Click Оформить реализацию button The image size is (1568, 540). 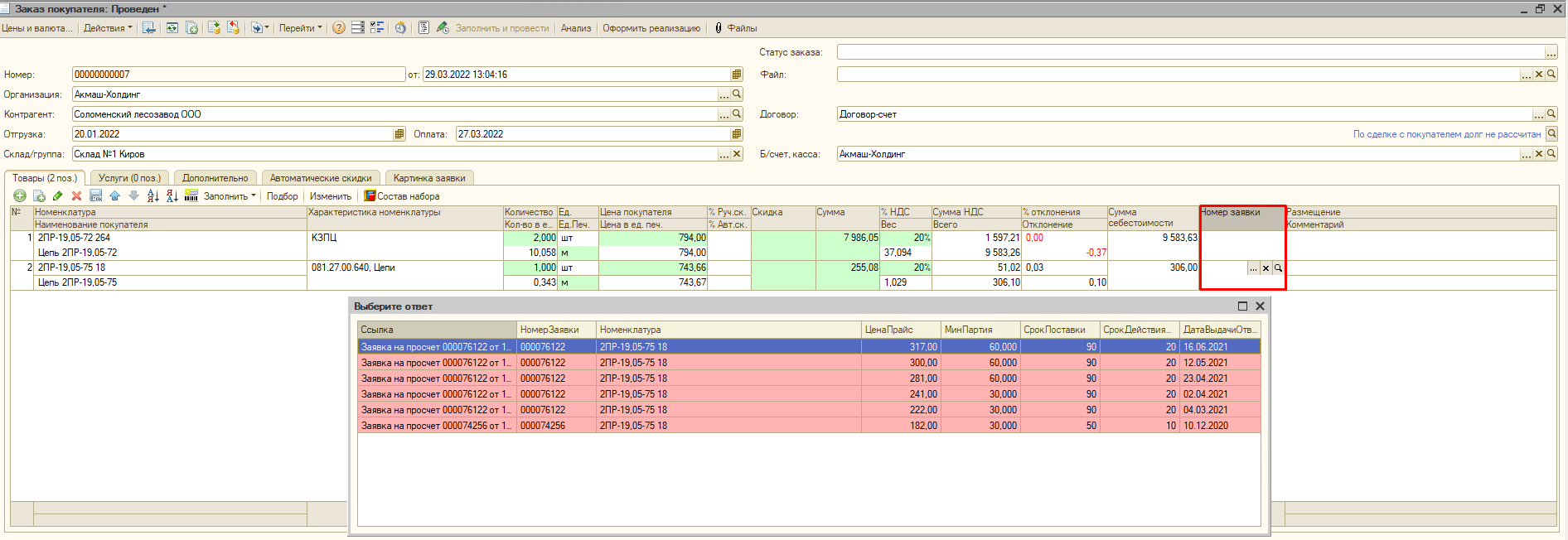click(x=651, y=27)
